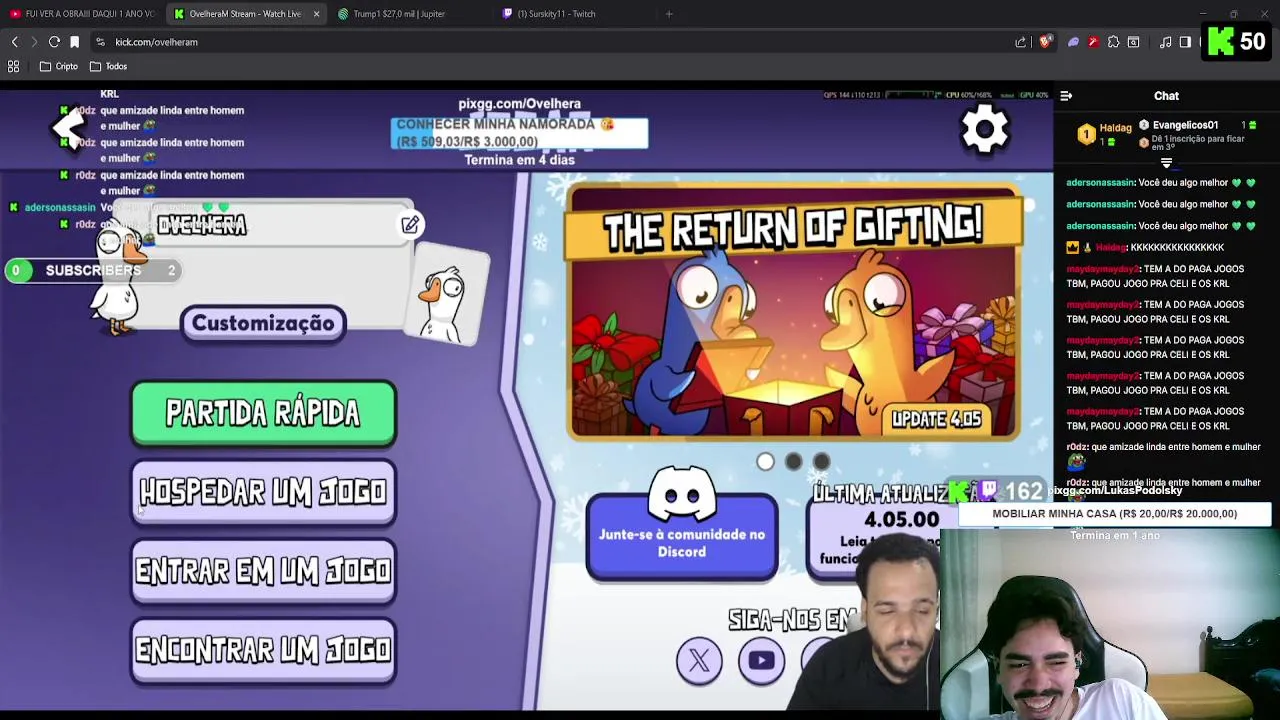This screenshot has height=720, width=1280.
Task: Open the tab search window icon
Action: click(1133, 42)
